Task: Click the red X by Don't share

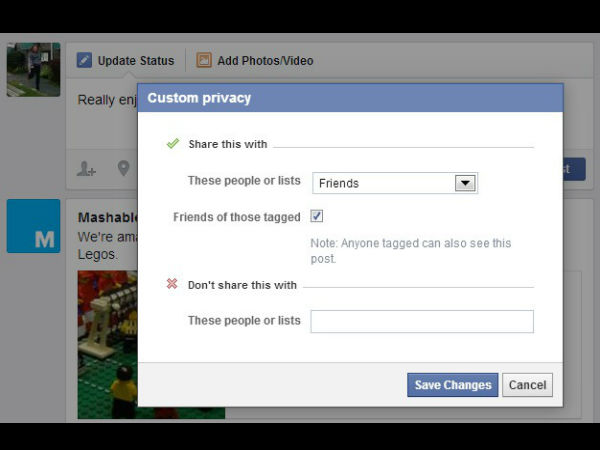Action: (x=172, y=284)
